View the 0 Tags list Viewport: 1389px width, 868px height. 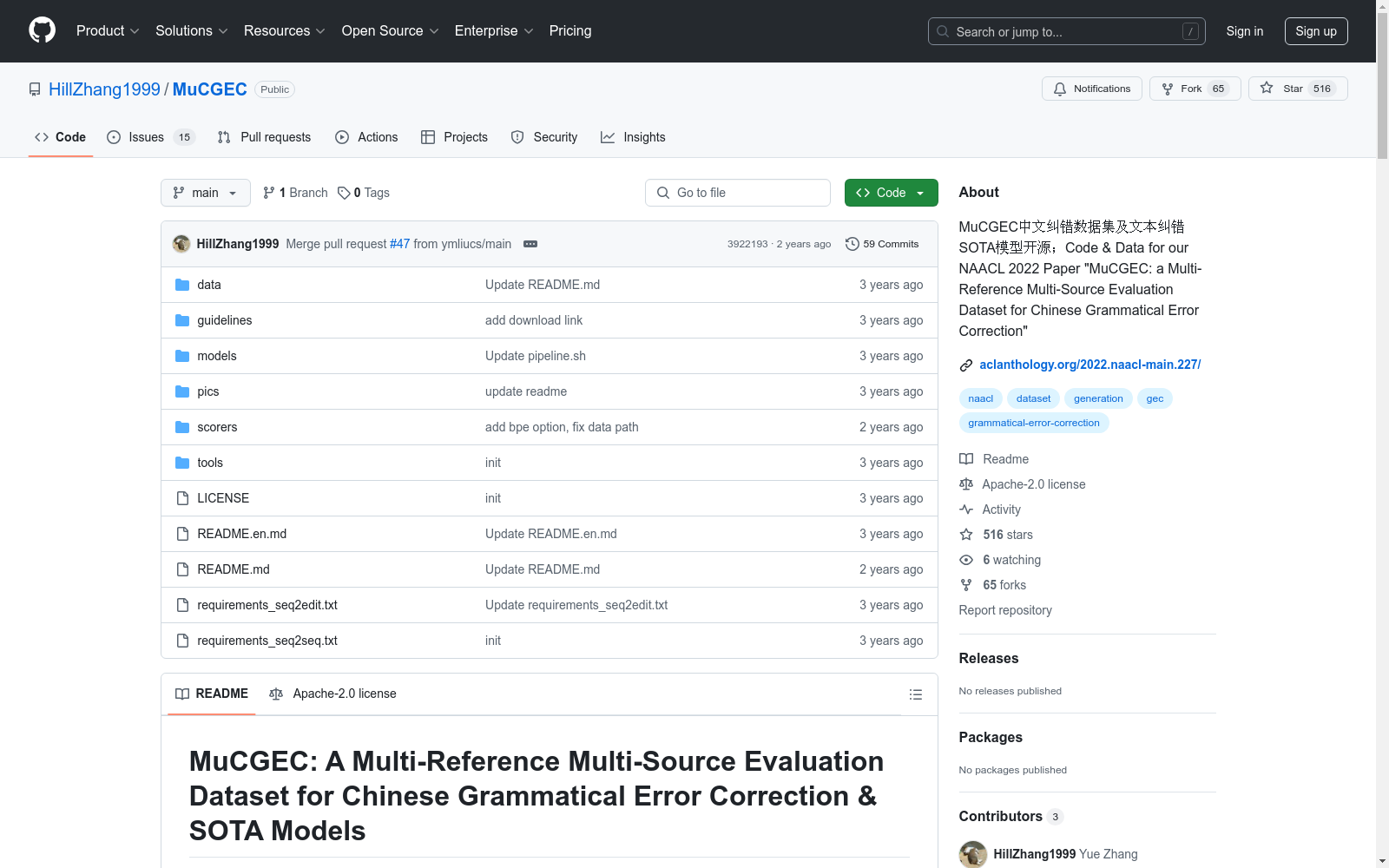(364, 193)
